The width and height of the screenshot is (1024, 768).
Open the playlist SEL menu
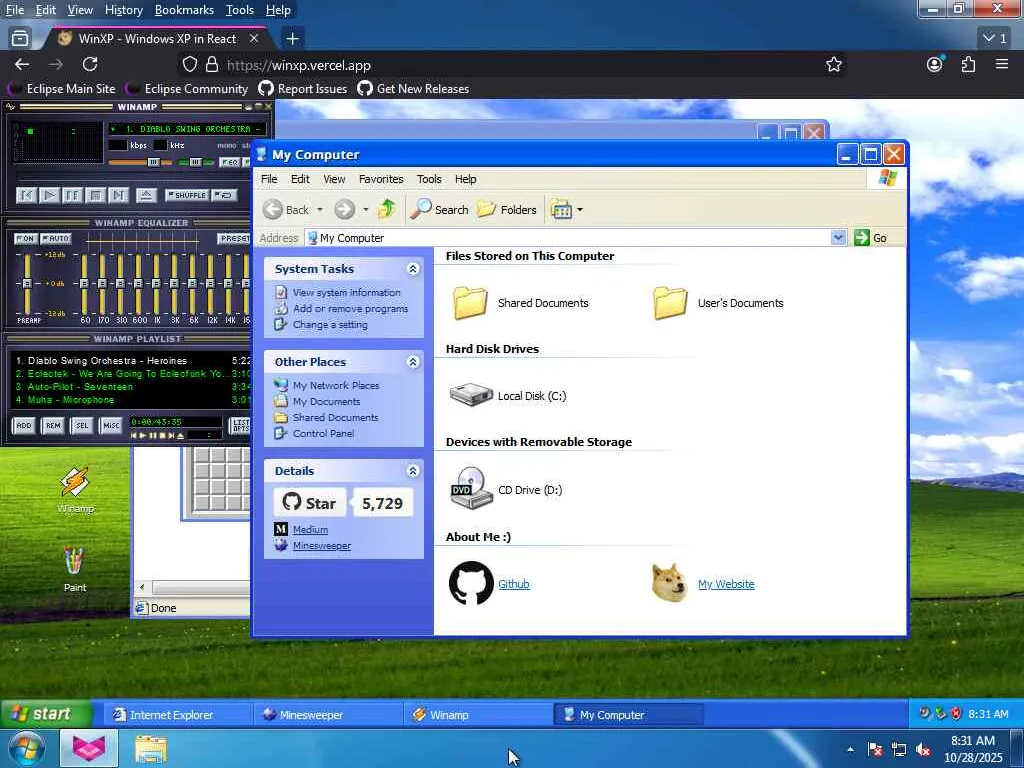point(82,425)
